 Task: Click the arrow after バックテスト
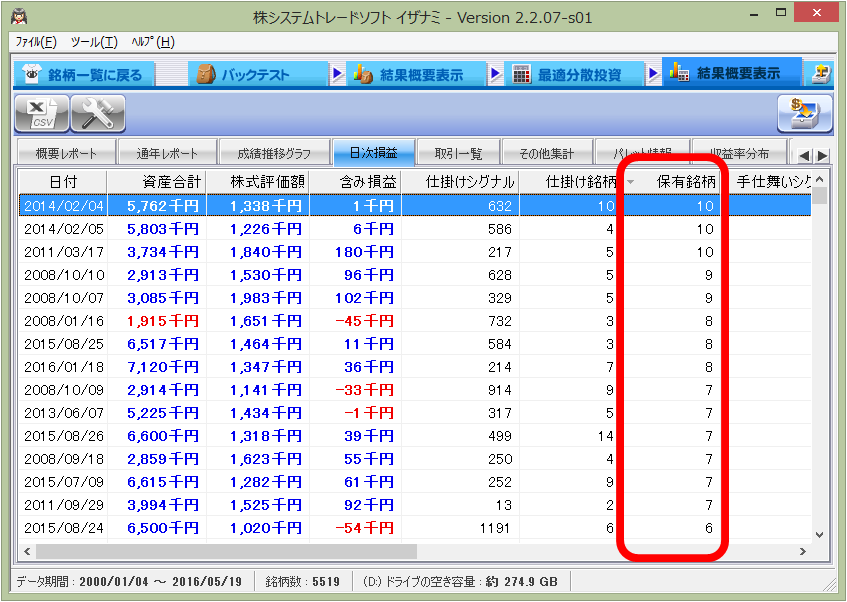point(338,73)
